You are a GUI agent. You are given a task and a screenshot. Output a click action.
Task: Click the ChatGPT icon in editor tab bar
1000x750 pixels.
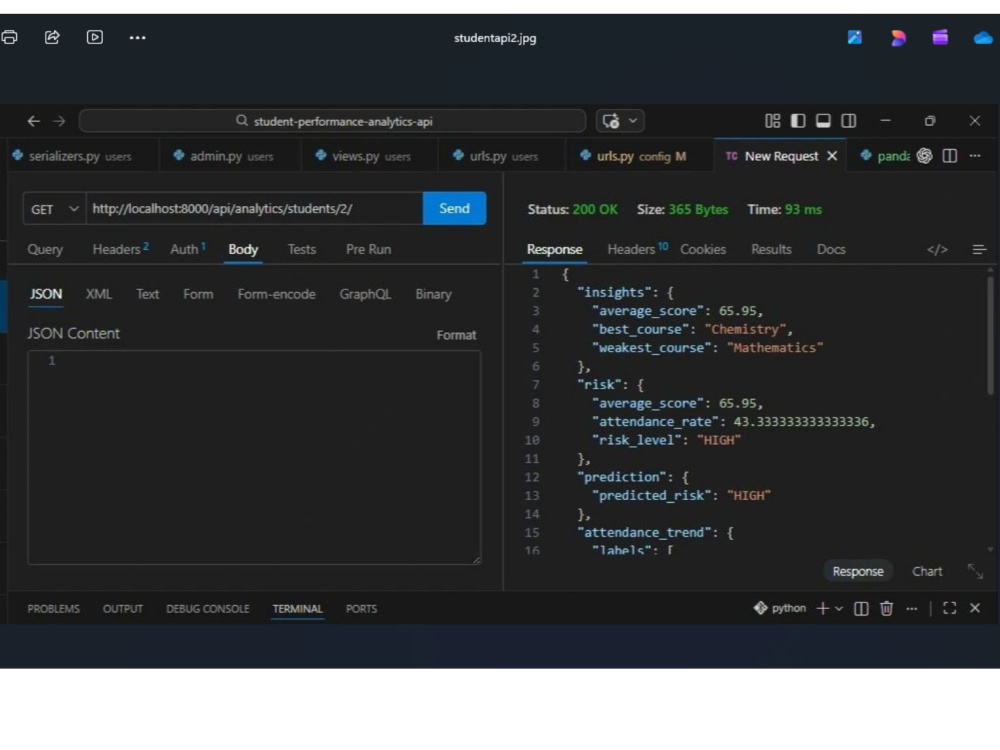point(924,156)
